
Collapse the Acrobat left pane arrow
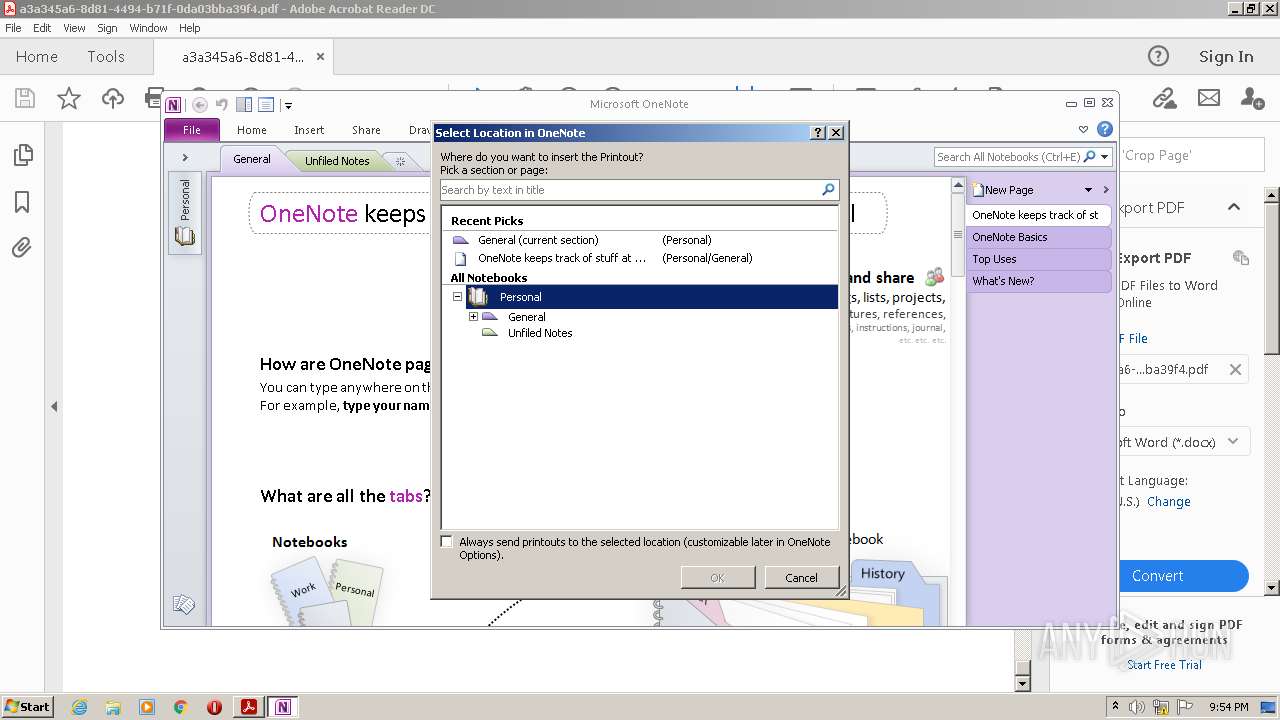point(54,406)
